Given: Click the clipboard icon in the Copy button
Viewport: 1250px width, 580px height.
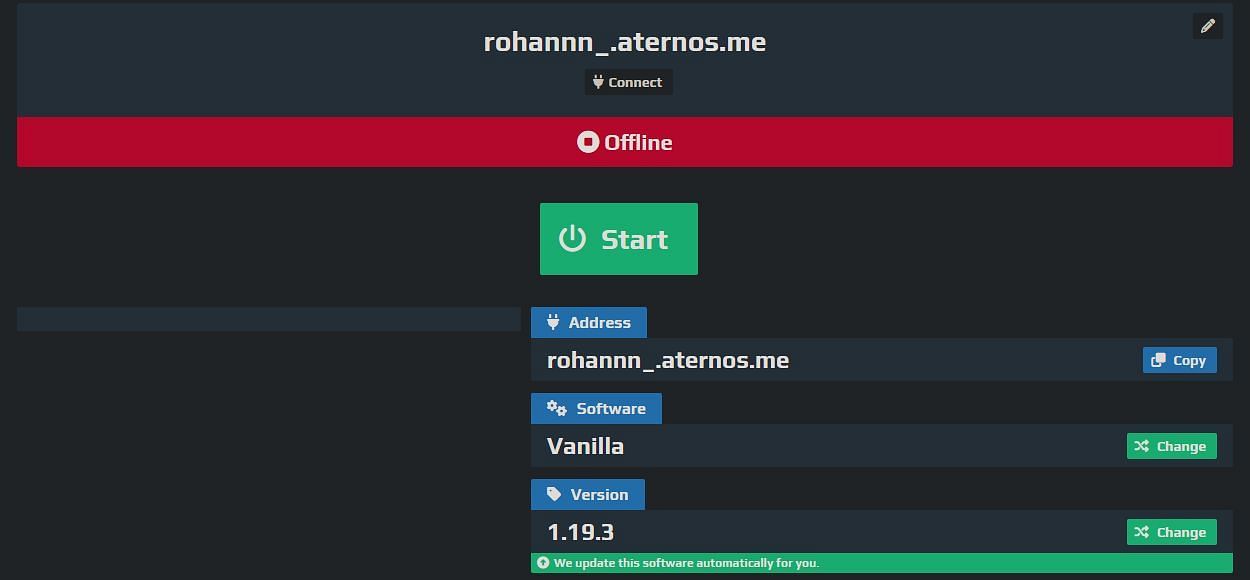Looking at the screenshot, I should 1158,360.
